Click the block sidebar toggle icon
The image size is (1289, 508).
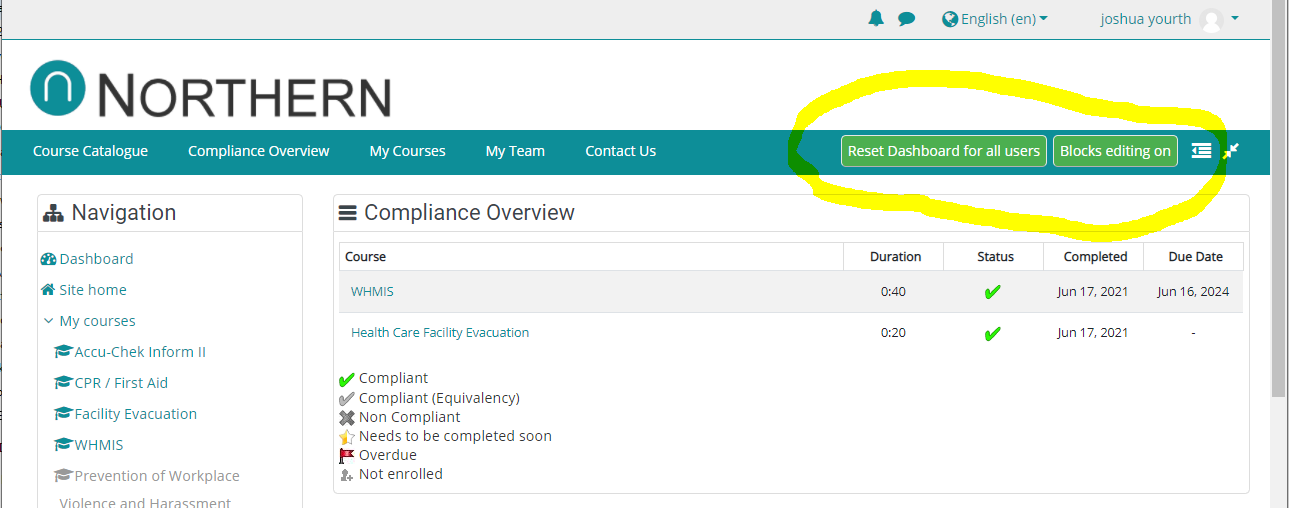(x=1201, y=151)
